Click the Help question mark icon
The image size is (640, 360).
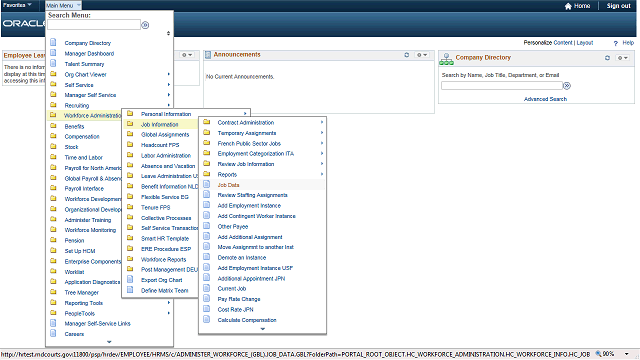(616, 43)
